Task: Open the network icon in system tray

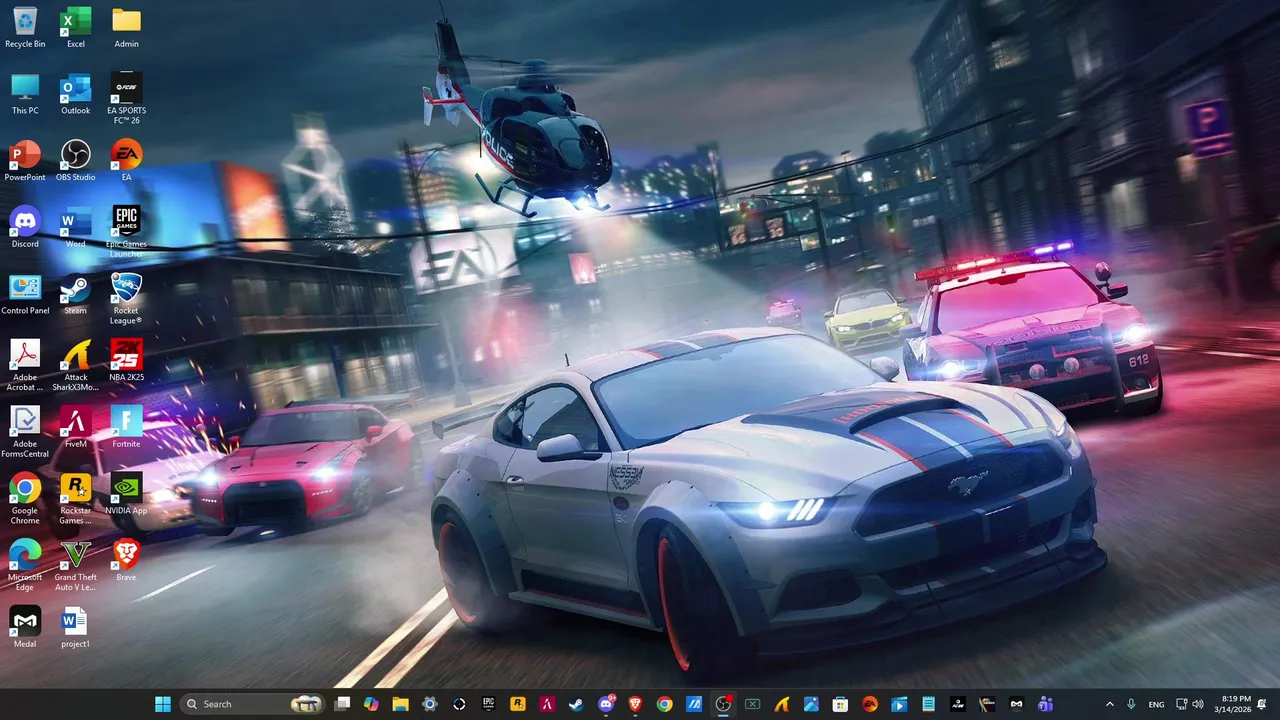Action: [x=1181, y=704]
